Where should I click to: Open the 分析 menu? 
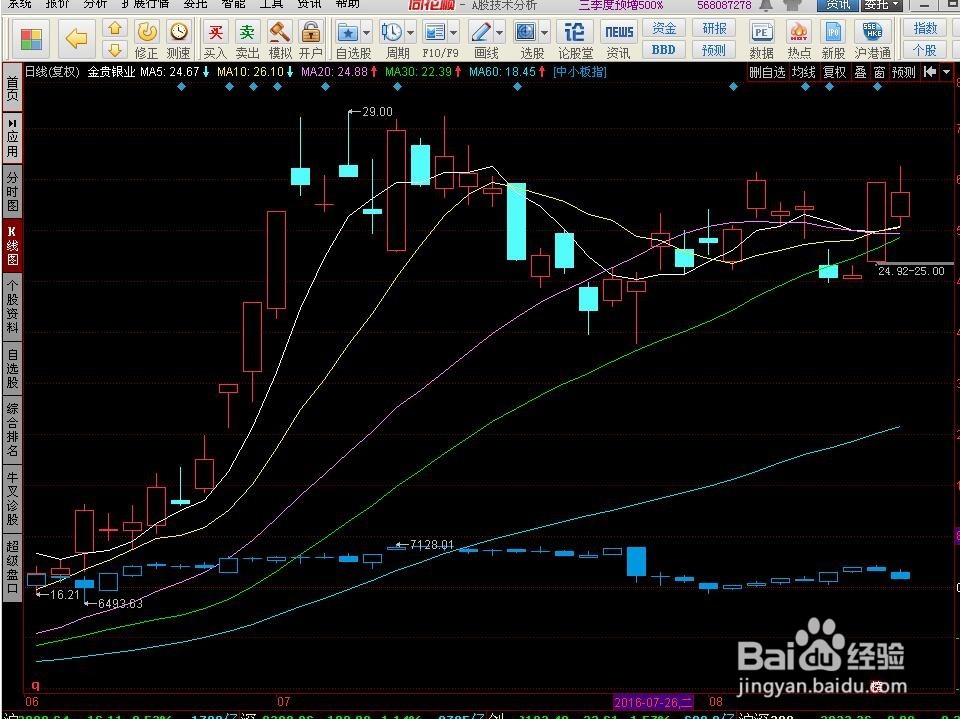pos(95,4)
